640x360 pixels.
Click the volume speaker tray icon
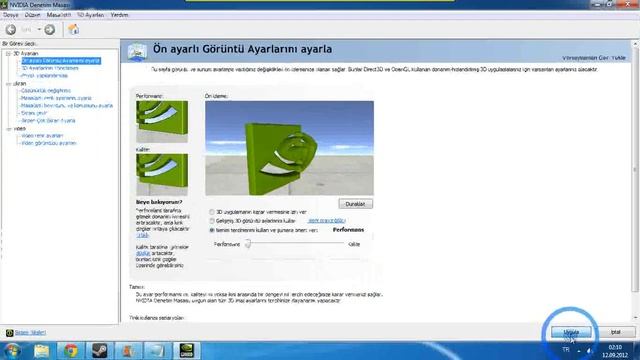pos(589,351)
